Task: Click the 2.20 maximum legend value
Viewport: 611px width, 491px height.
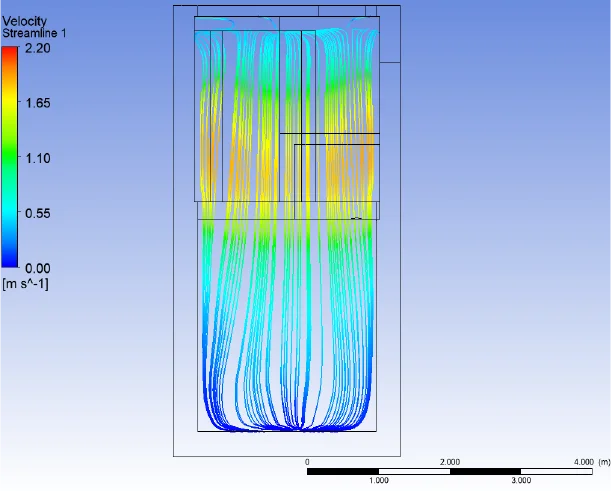Action: 38,48
